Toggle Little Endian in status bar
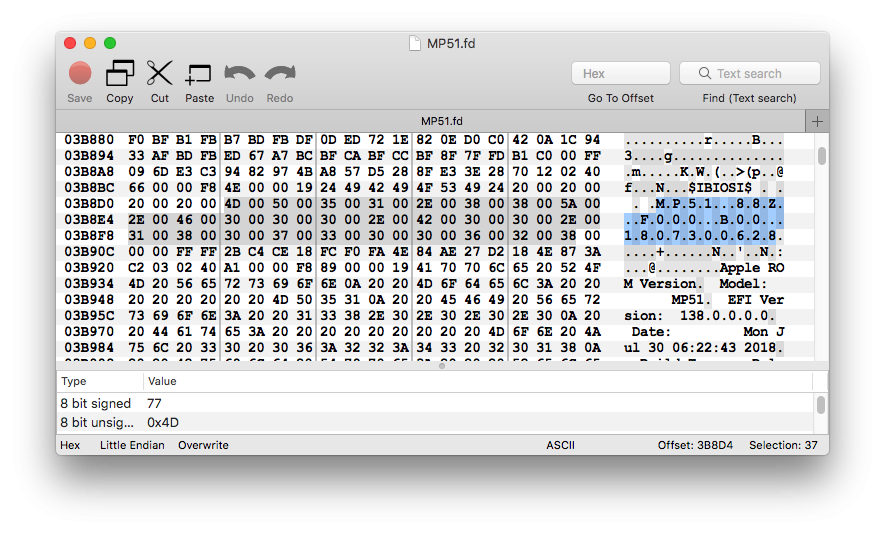885x535 pixels. pos(132,445)
